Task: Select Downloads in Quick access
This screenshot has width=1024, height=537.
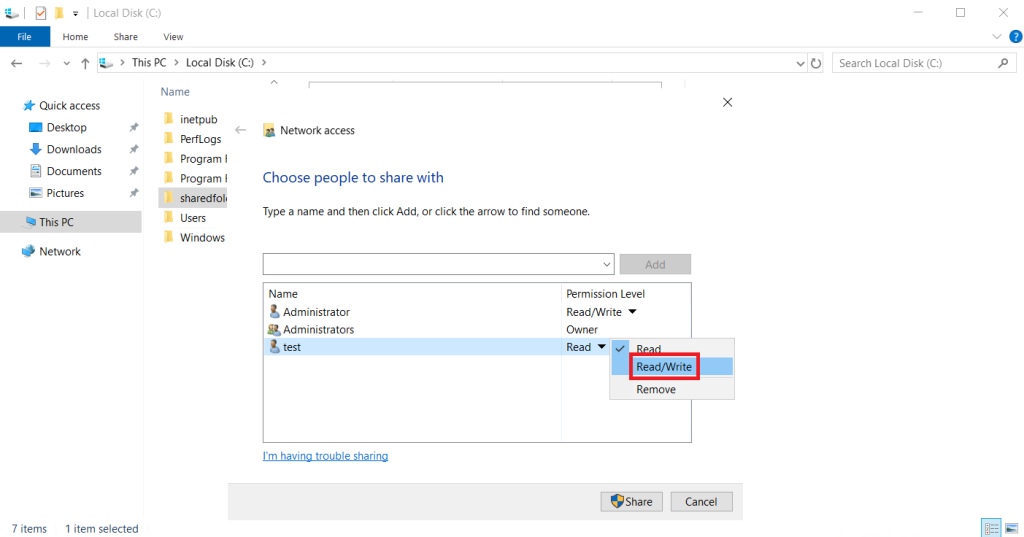Action: point(74,149)
